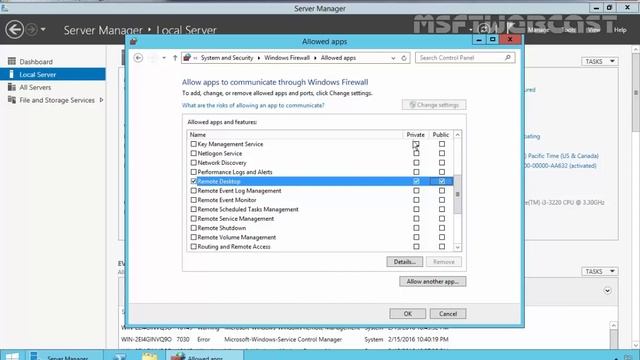Open File Explorer from the taskbar
Image resolution: width=640 pixels, height=360 pixels.
point(150,356)
